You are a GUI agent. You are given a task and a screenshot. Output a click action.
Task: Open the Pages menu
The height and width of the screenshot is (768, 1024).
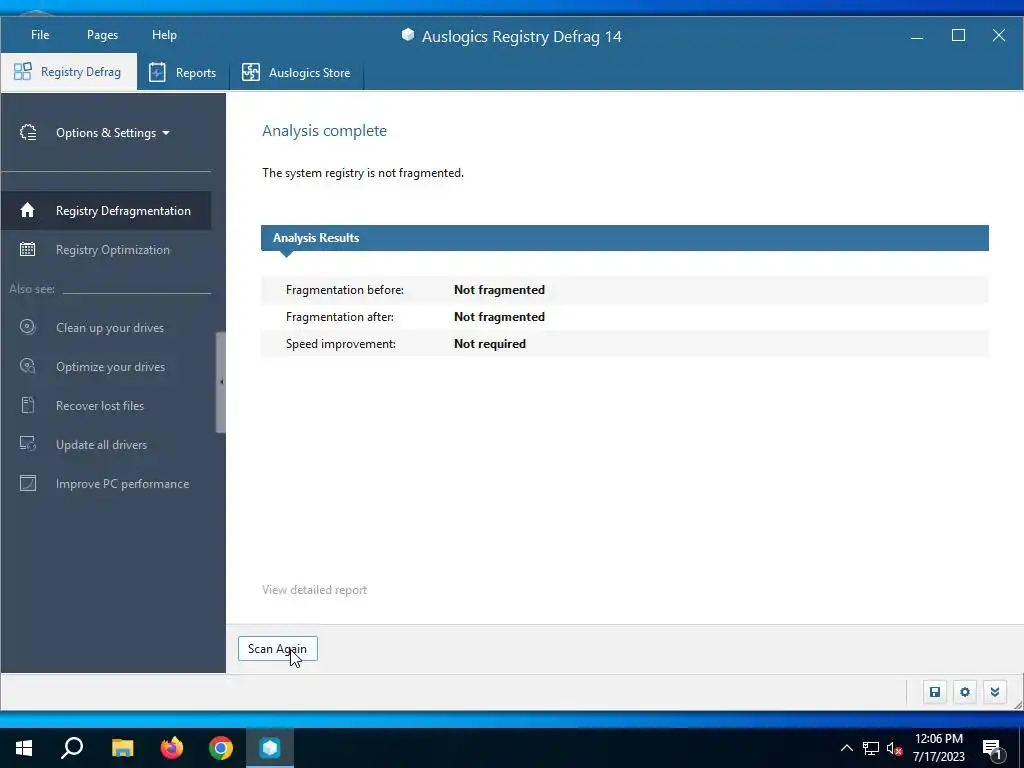(x=103, y=35)
